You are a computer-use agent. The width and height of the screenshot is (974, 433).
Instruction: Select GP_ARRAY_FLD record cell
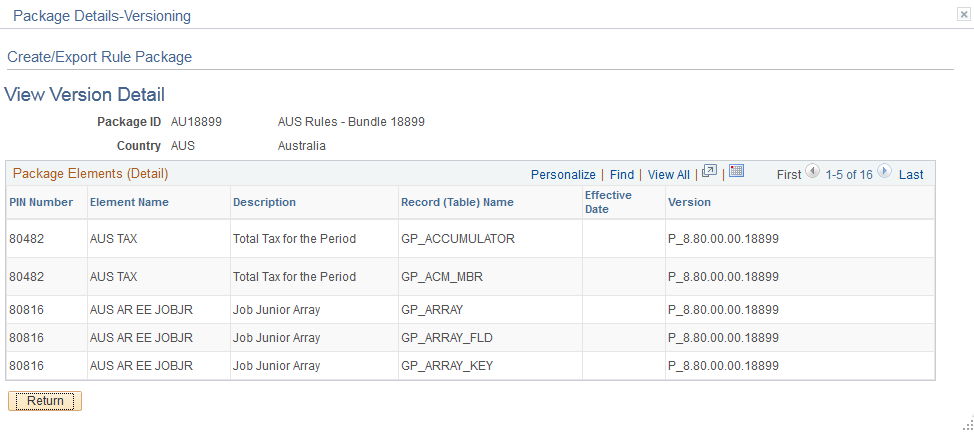click(x=447, y=337)
